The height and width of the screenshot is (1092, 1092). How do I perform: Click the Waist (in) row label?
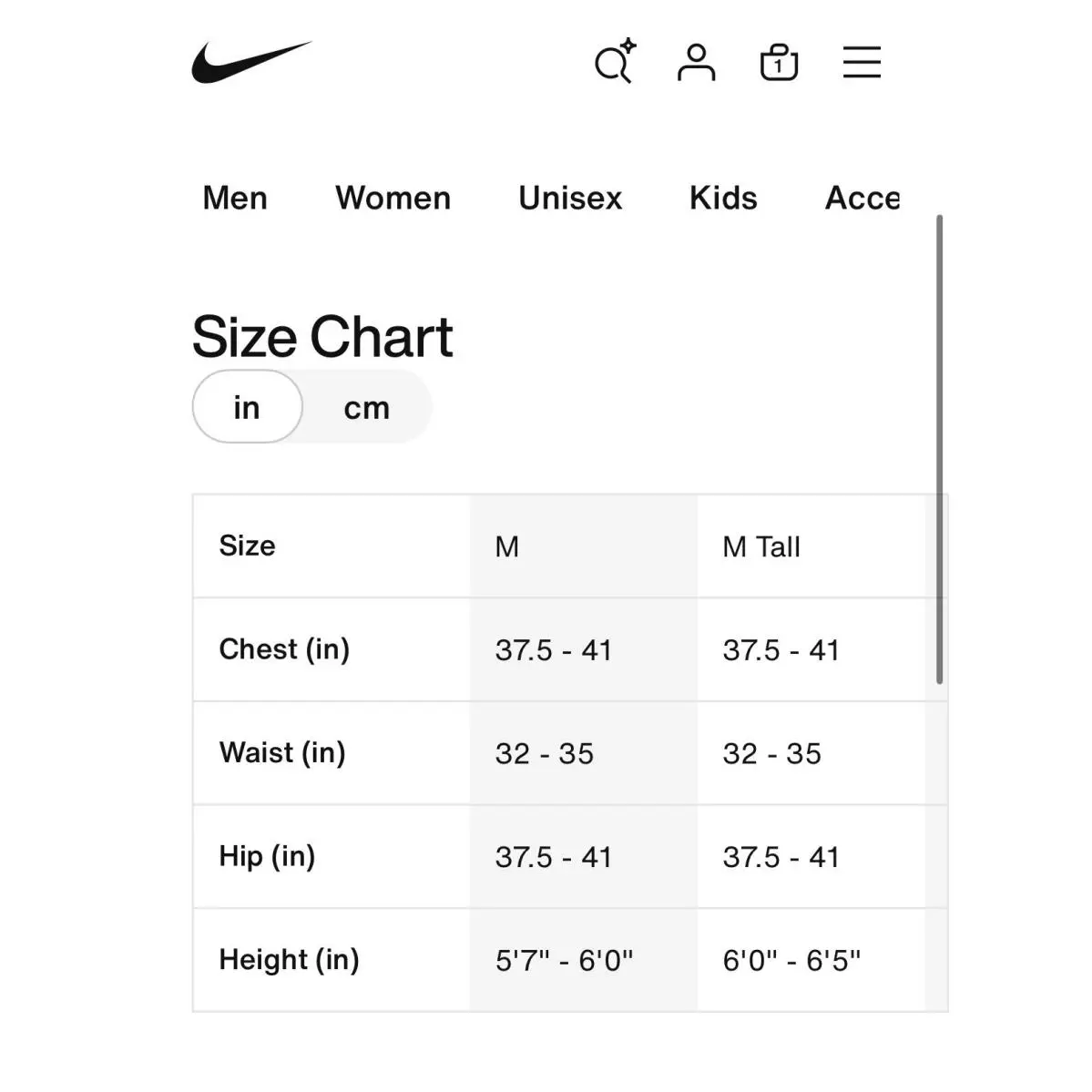point(282,753)
